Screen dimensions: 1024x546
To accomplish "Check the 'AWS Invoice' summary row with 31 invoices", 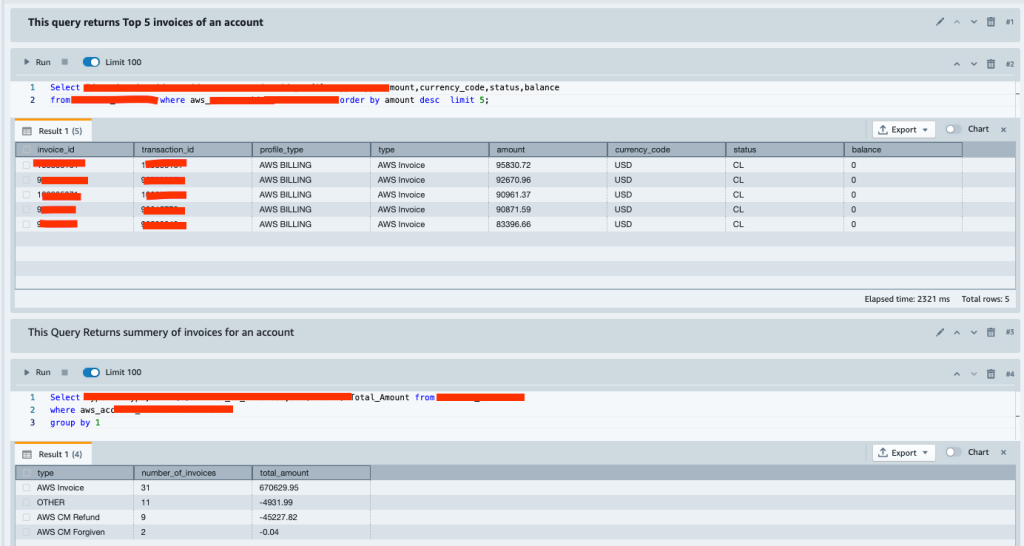I will coord(26,488).
